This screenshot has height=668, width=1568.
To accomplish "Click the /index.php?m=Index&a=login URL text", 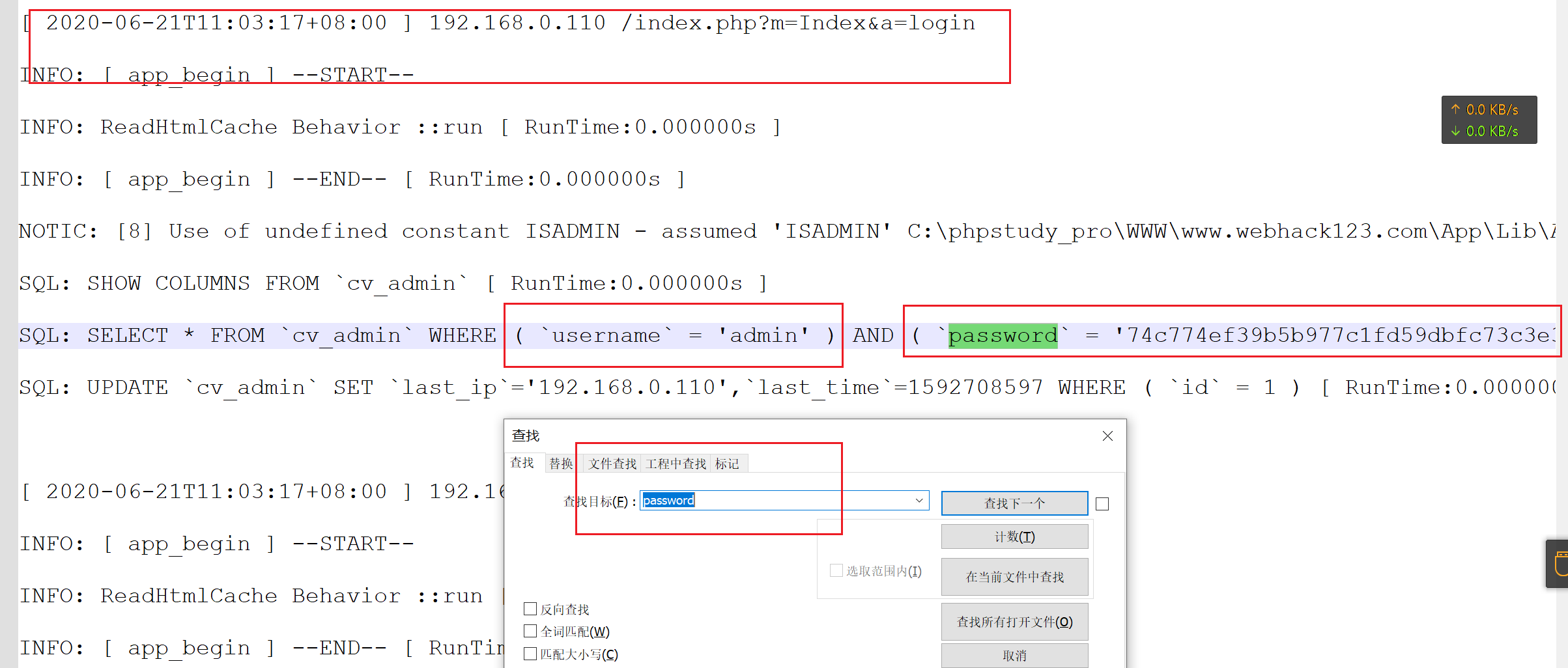I will click(x=798, y=23).
